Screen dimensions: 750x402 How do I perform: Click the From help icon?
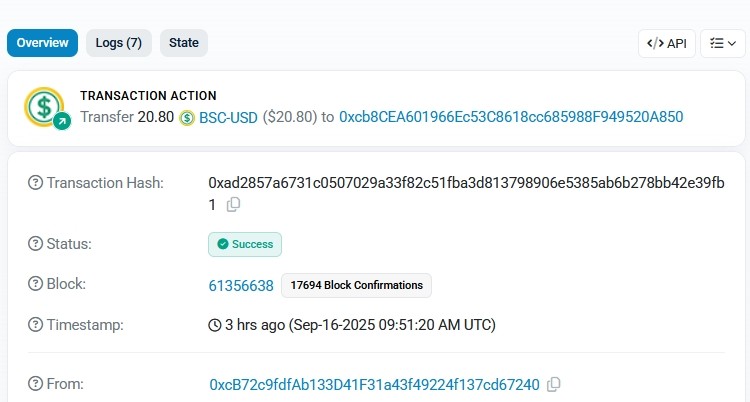pyautogui.click(x=36, y=384)
